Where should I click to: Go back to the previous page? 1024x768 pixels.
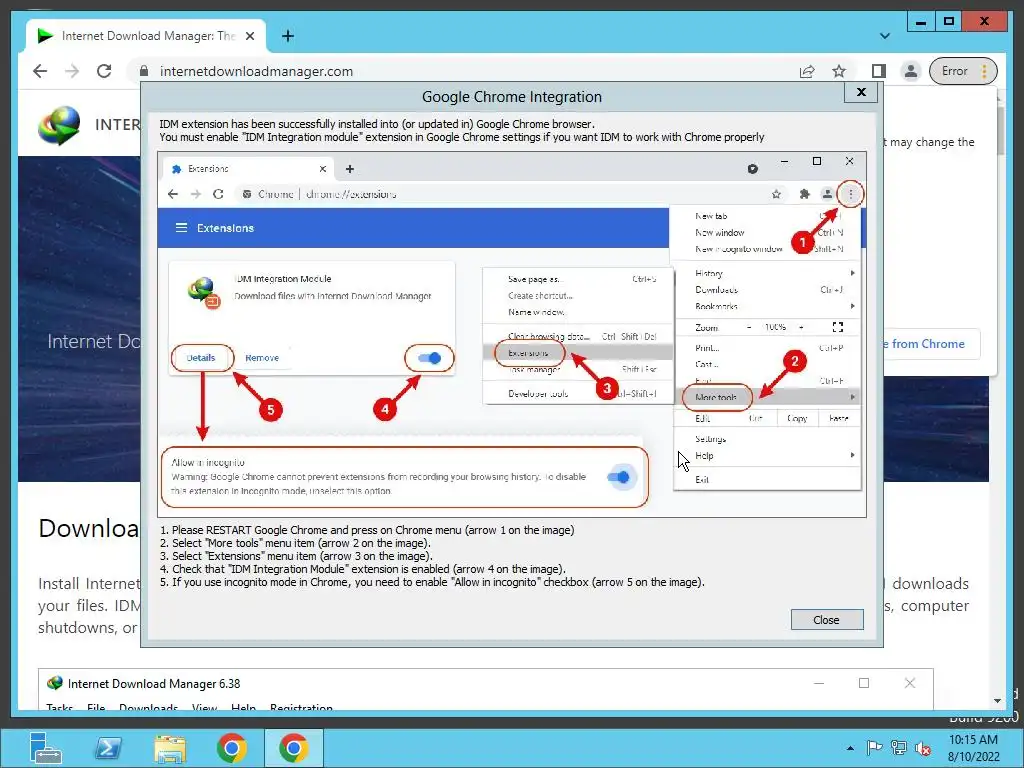click(40, 71)
